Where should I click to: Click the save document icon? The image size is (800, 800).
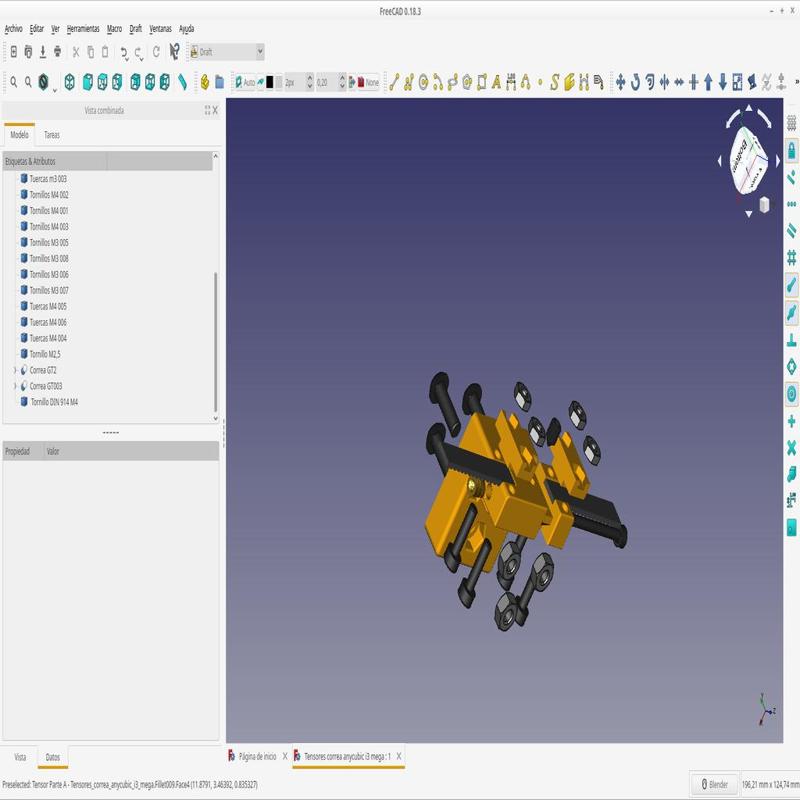[x=43, y=52]
